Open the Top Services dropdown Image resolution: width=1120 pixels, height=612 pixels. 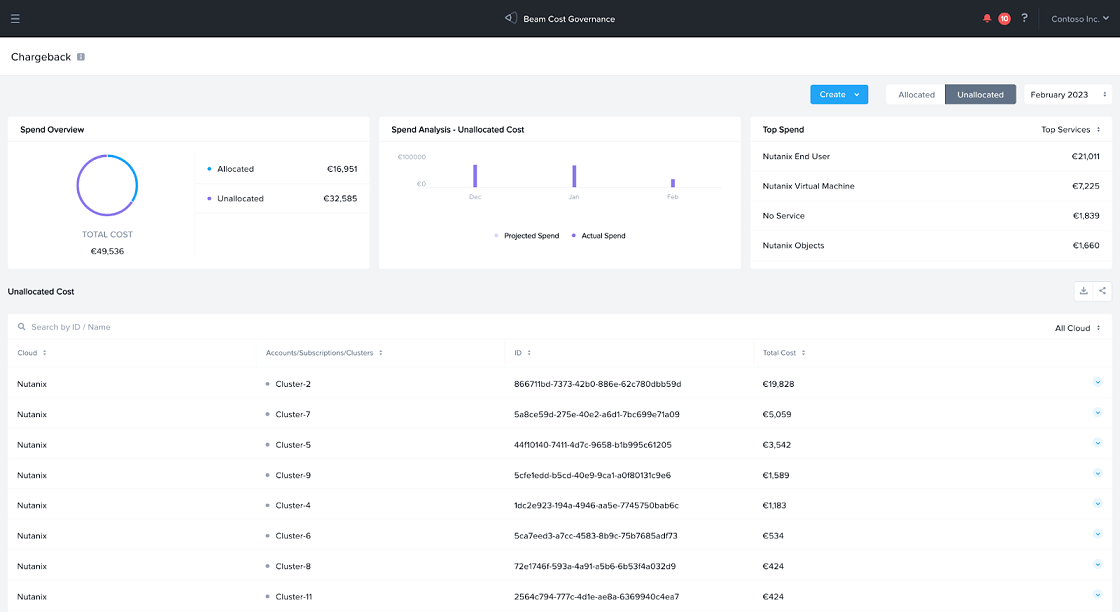[1070, 129]
